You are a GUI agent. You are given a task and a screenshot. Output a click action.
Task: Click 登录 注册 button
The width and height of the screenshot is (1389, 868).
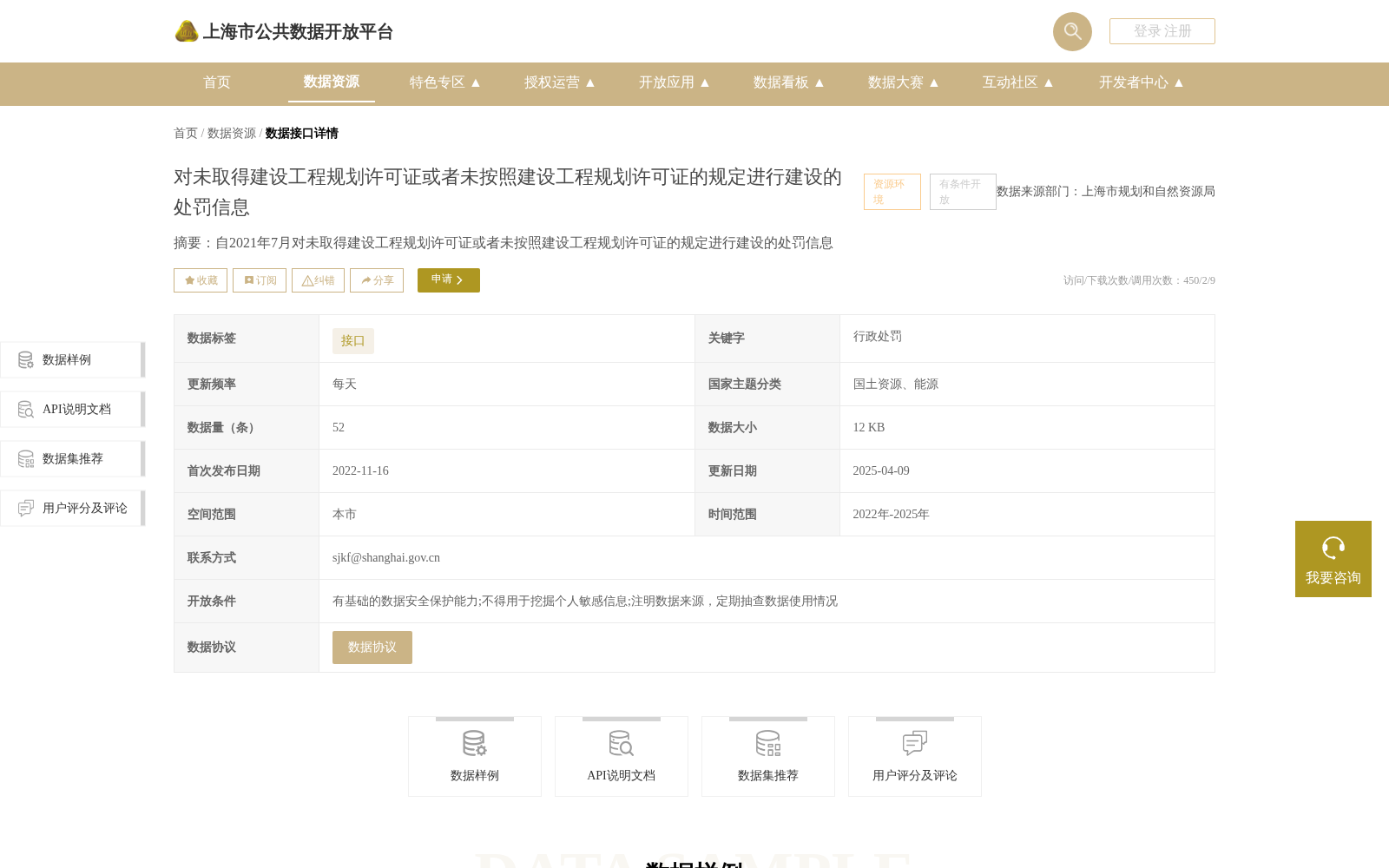(x=1162, y=31)
